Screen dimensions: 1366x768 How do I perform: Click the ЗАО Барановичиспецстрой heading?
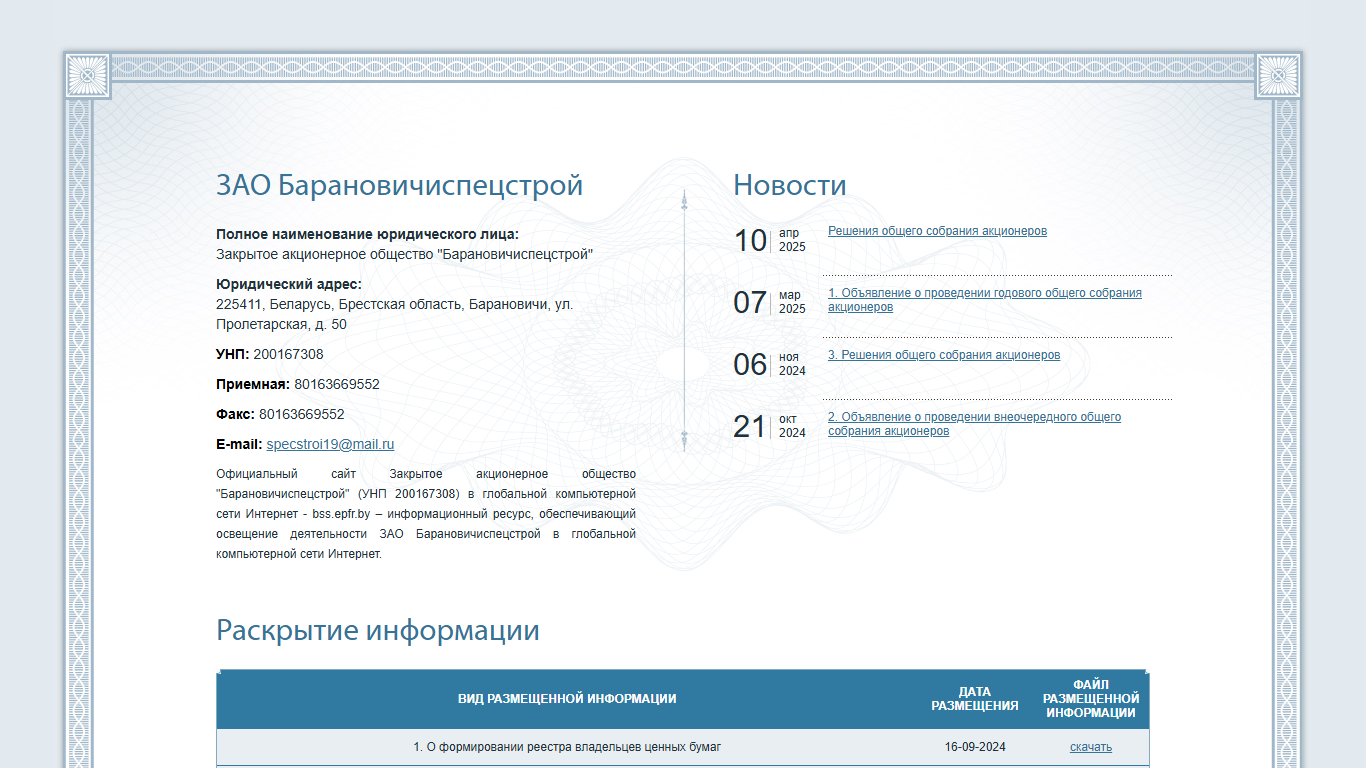(399, 185)
